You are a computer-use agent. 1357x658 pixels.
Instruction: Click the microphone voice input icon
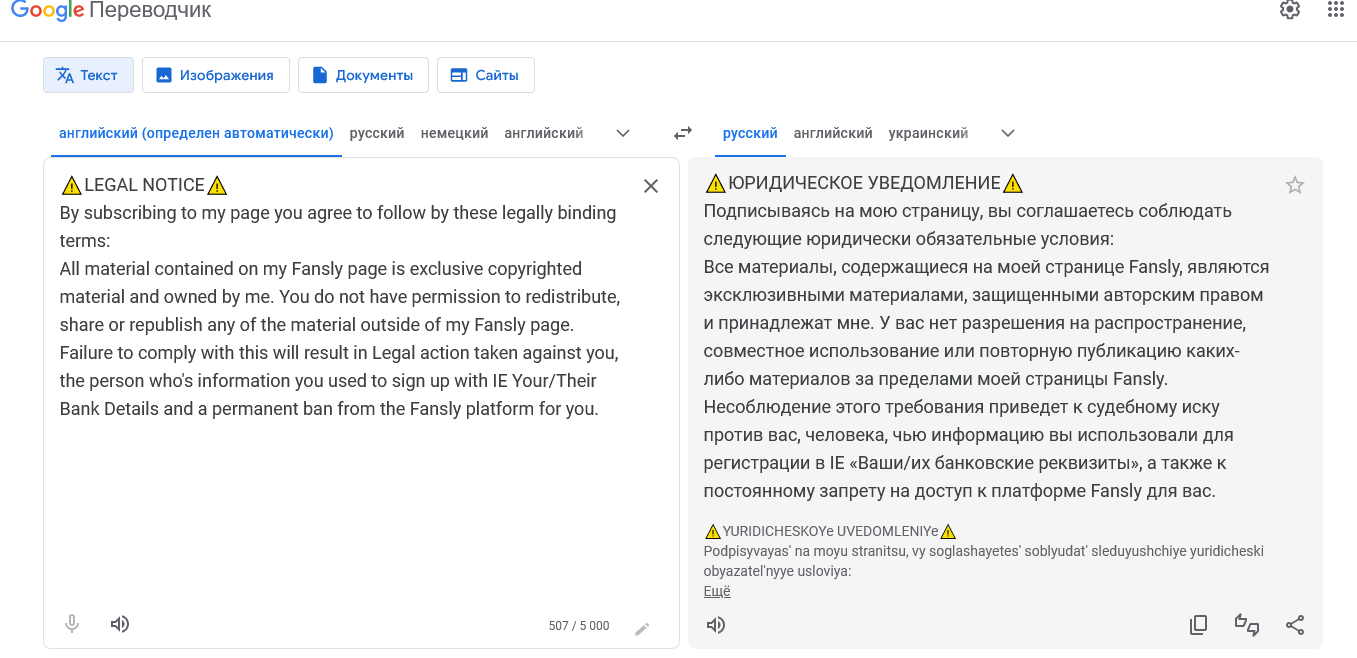(72, 624)
